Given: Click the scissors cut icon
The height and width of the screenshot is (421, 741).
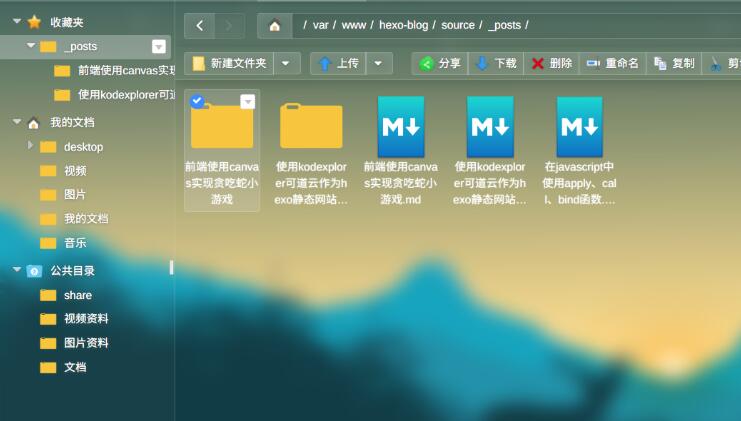Looking at the screenshot, I should (x=716, y=64).
